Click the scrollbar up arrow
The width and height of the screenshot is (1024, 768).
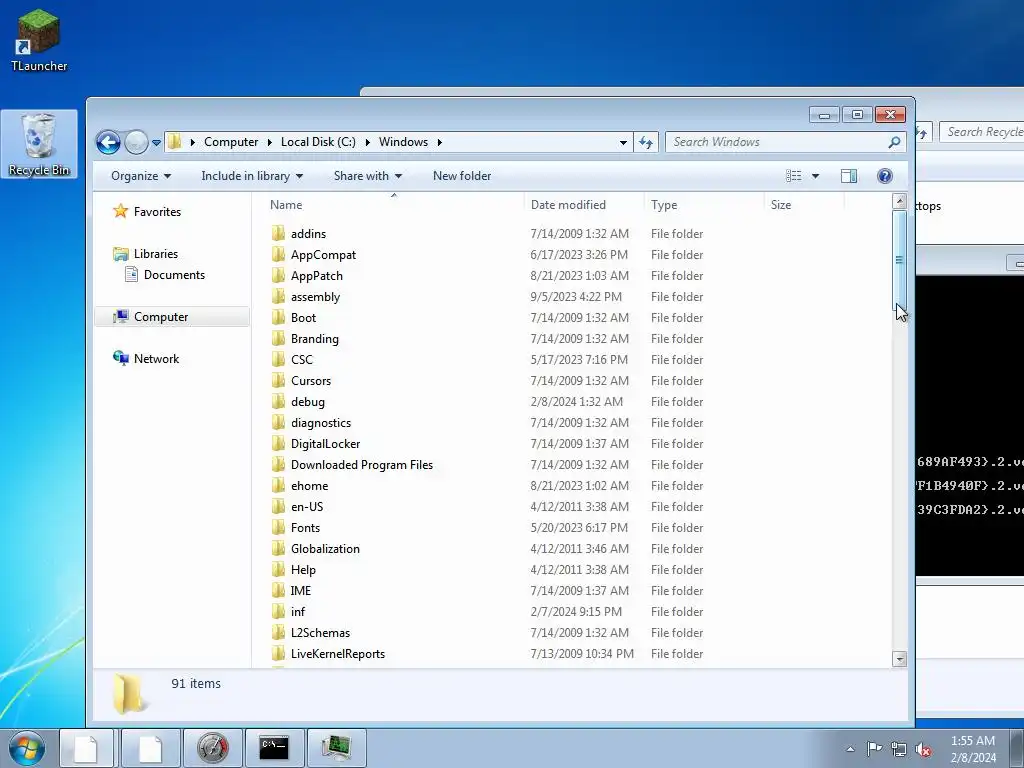(899, 201)
